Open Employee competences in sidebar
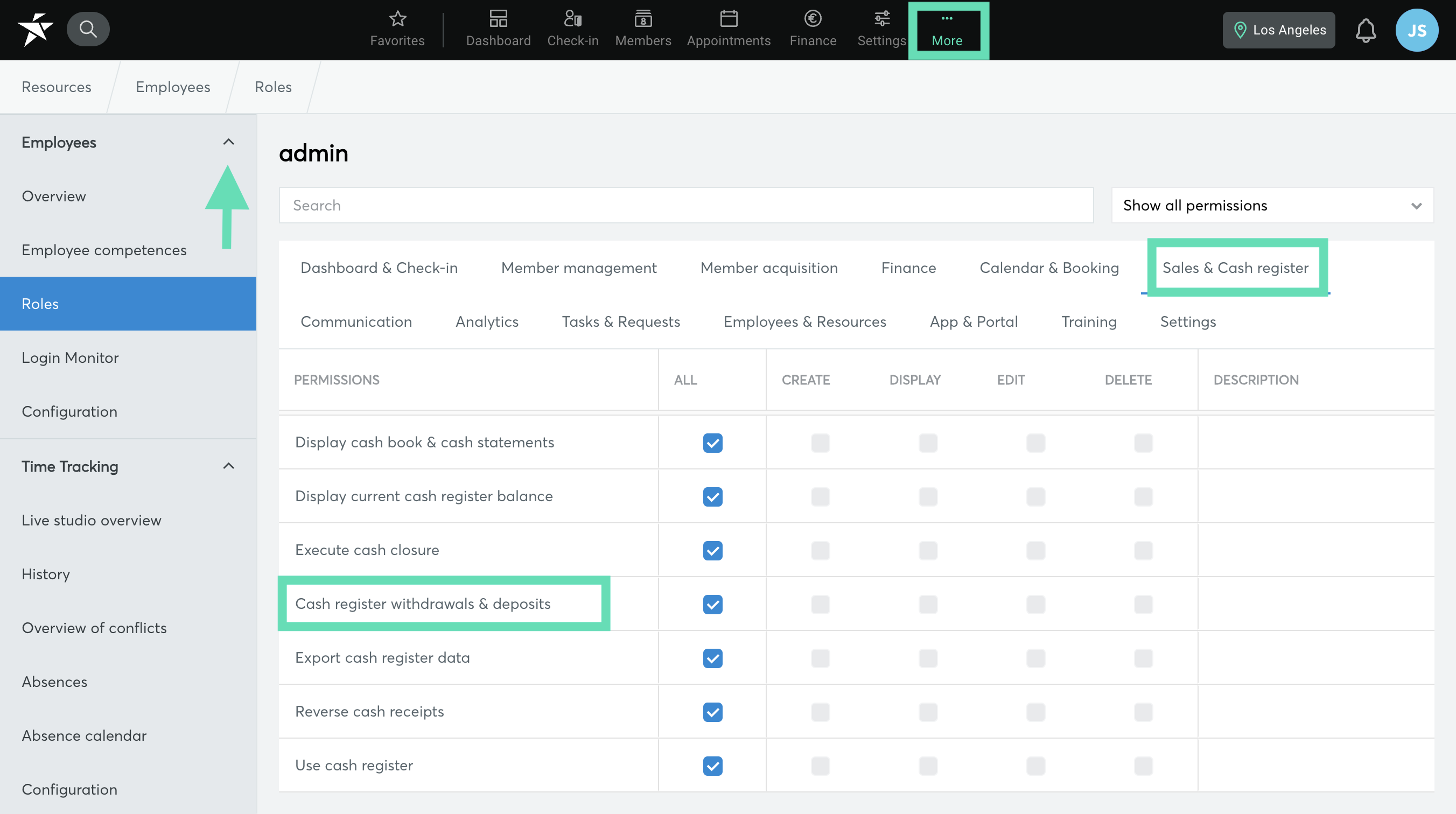The image size is (1456, 814). [x=128, y=250]
